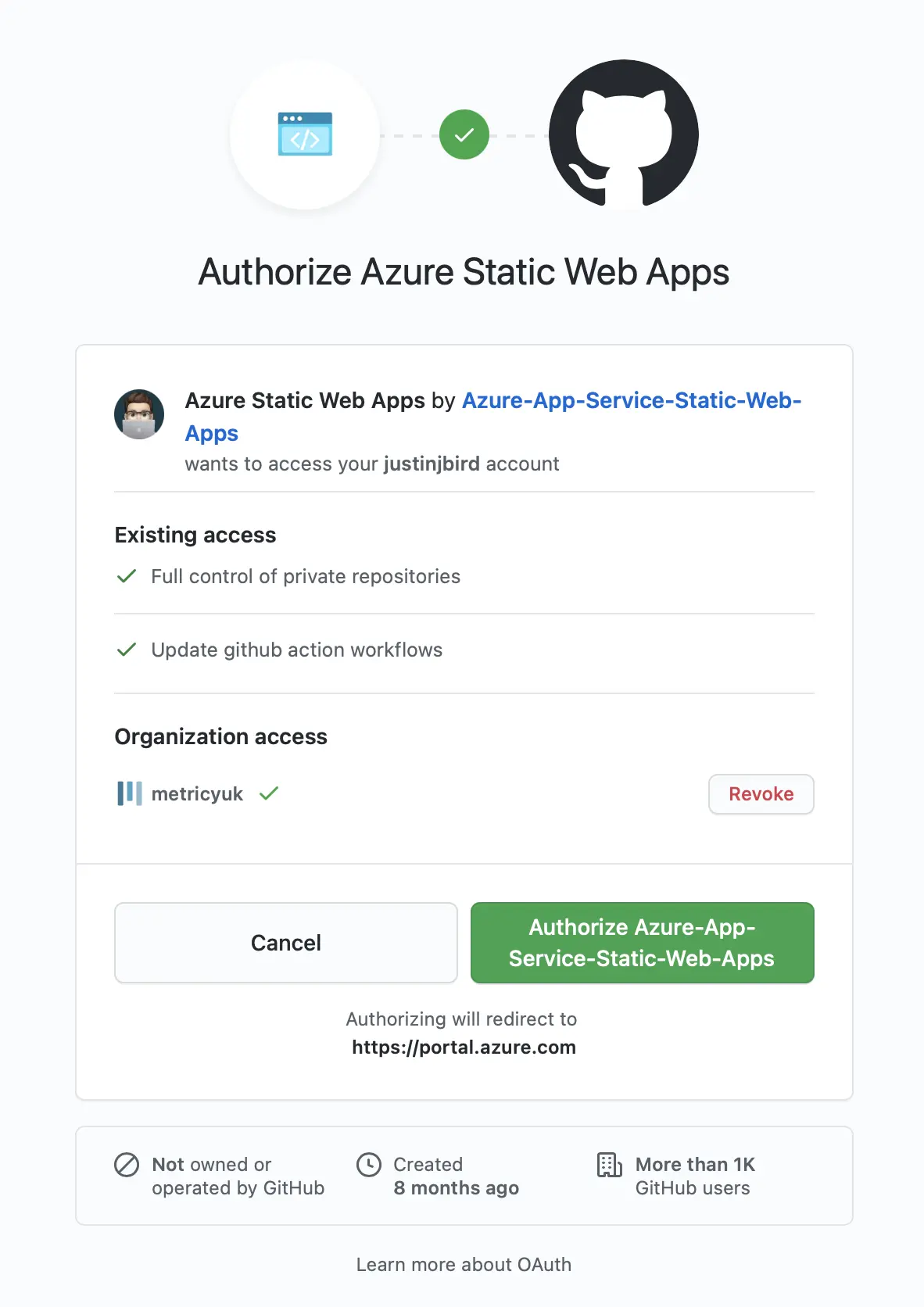Image resolution: width=924 pixels, height=1307 pixels.
Task: Click the checkmark beside github action workflows
Action: (x=126, y=650)
